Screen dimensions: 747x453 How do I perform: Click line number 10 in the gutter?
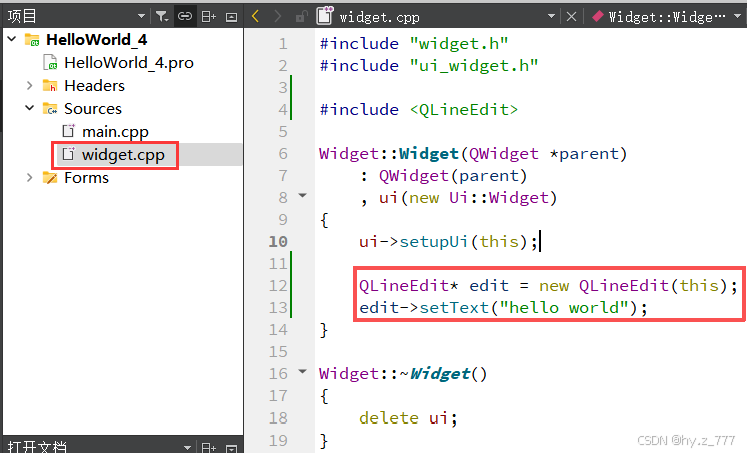278,242
